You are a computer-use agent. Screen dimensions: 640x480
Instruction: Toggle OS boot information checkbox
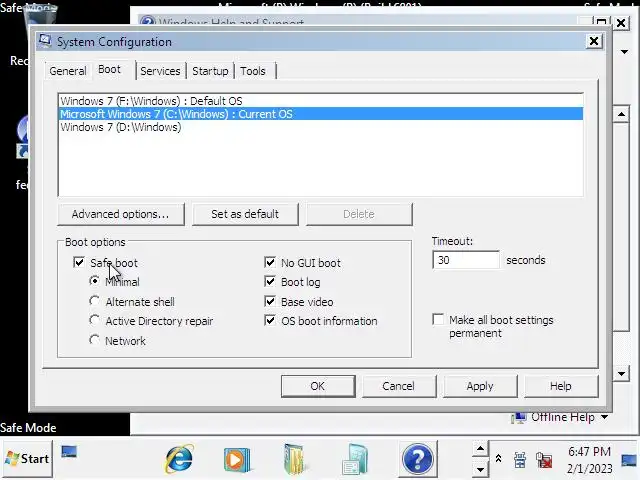(270, 320)
